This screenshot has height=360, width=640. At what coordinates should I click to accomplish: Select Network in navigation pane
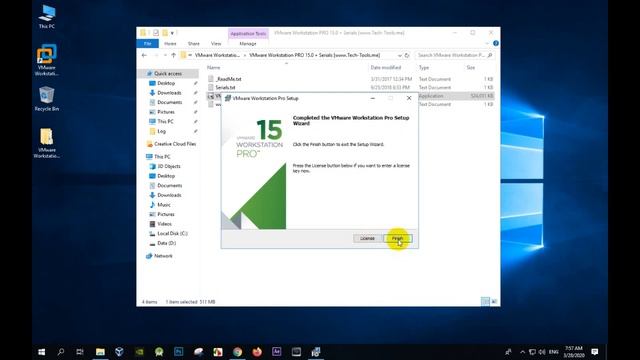pyautogui.click(x=163, y=256)
